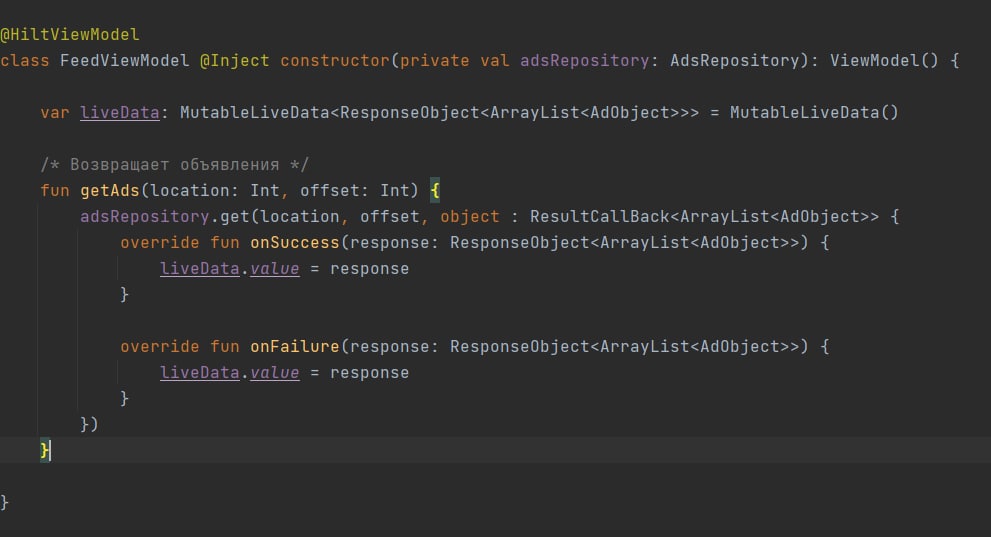Click the closing }) of the callback

coord(89,424)
